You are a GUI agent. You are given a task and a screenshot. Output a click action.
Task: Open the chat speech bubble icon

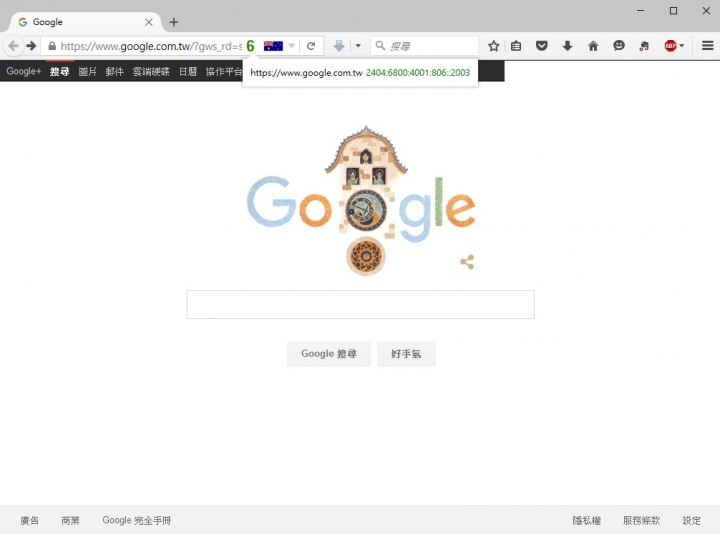tap(619, 46)
